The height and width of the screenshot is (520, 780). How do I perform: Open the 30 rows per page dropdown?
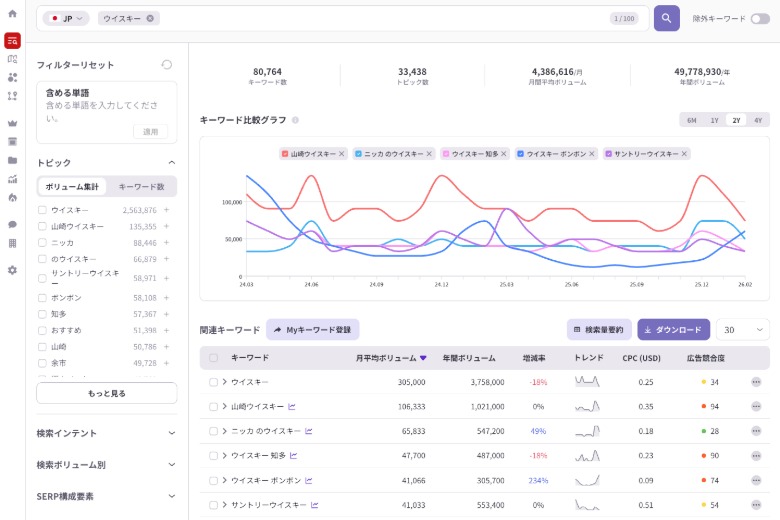742,329
